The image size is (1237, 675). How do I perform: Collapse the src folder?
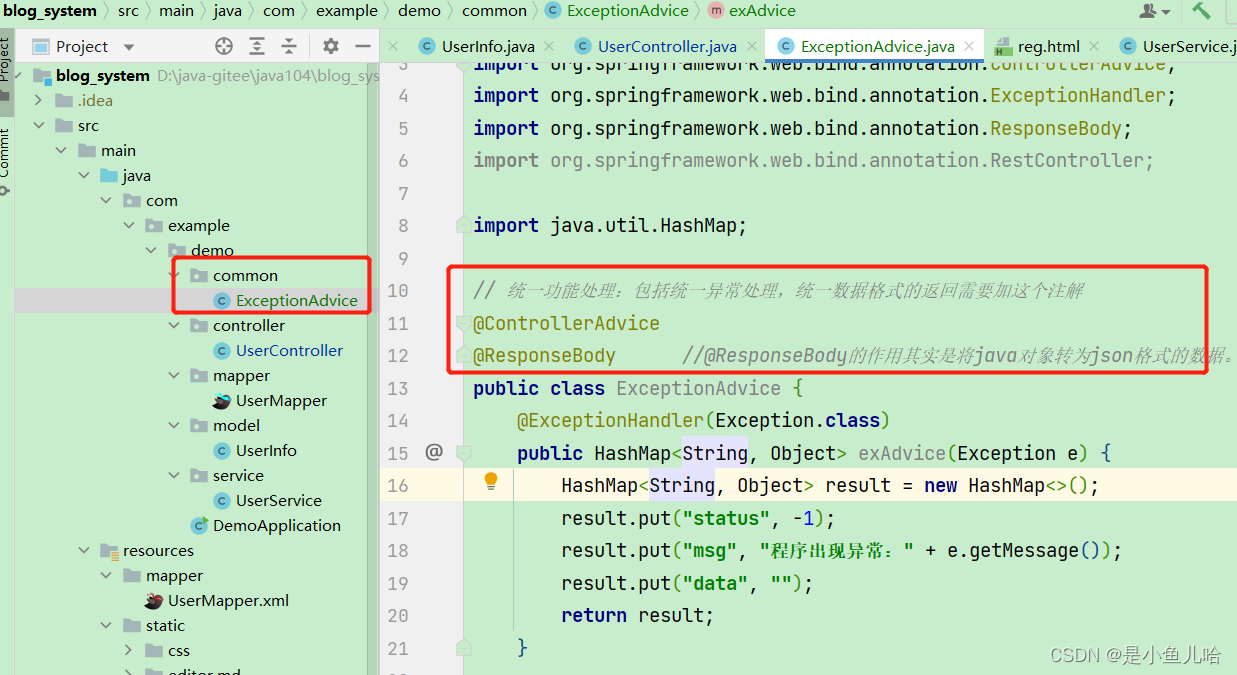38,126
